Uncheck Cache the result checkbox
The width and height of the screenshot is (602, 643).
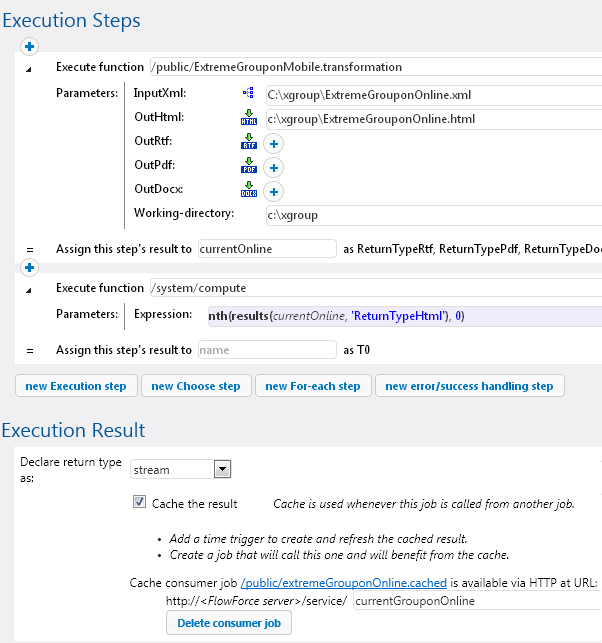click(139, 502)
